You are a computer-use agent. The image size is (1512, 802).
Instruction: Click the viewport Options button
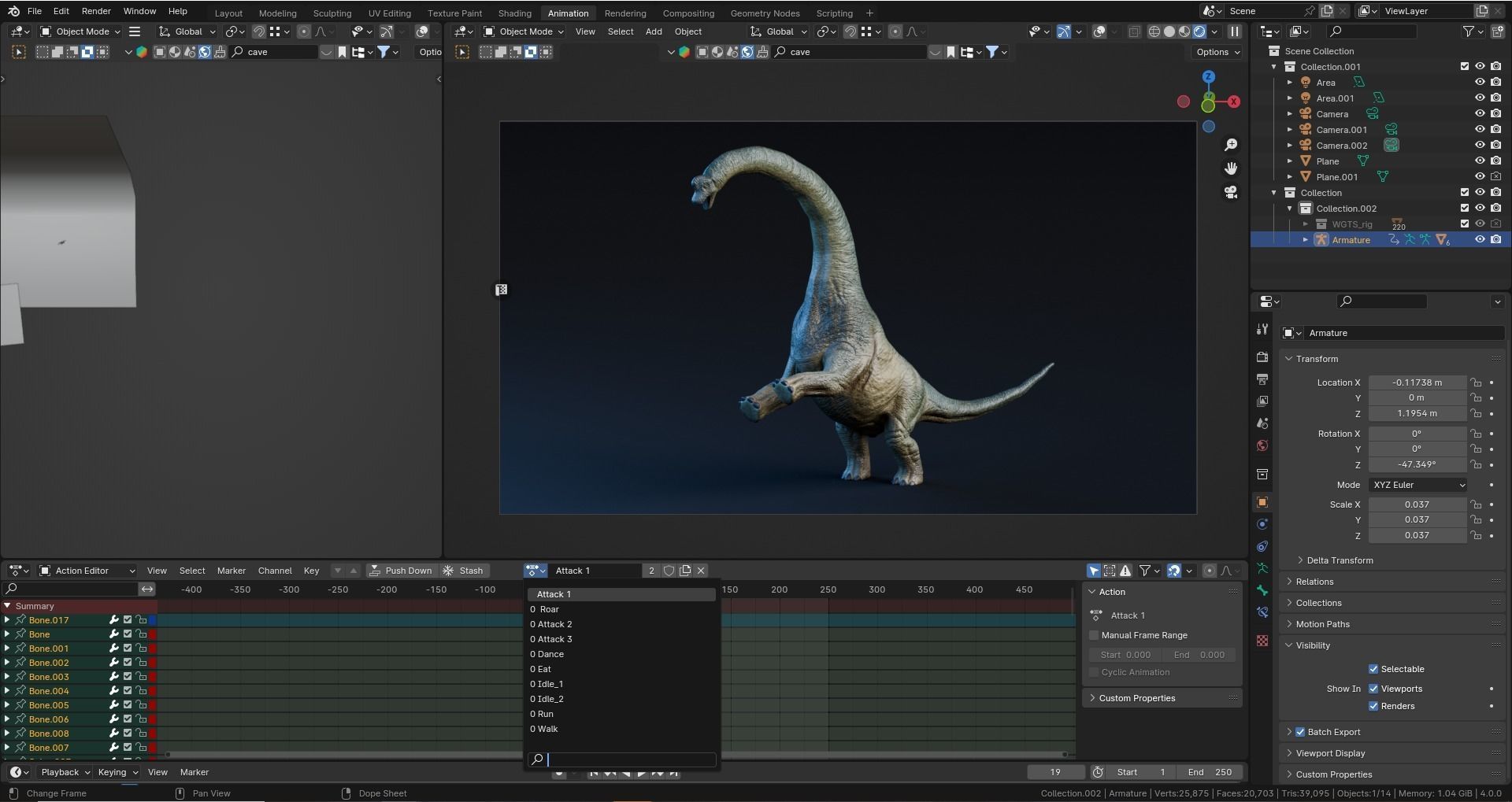point(1218,52)
